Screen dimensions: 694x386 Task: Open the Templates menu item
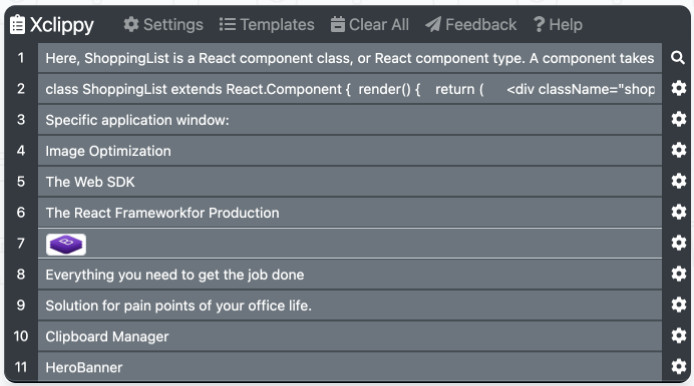click(x=267, y=24)
